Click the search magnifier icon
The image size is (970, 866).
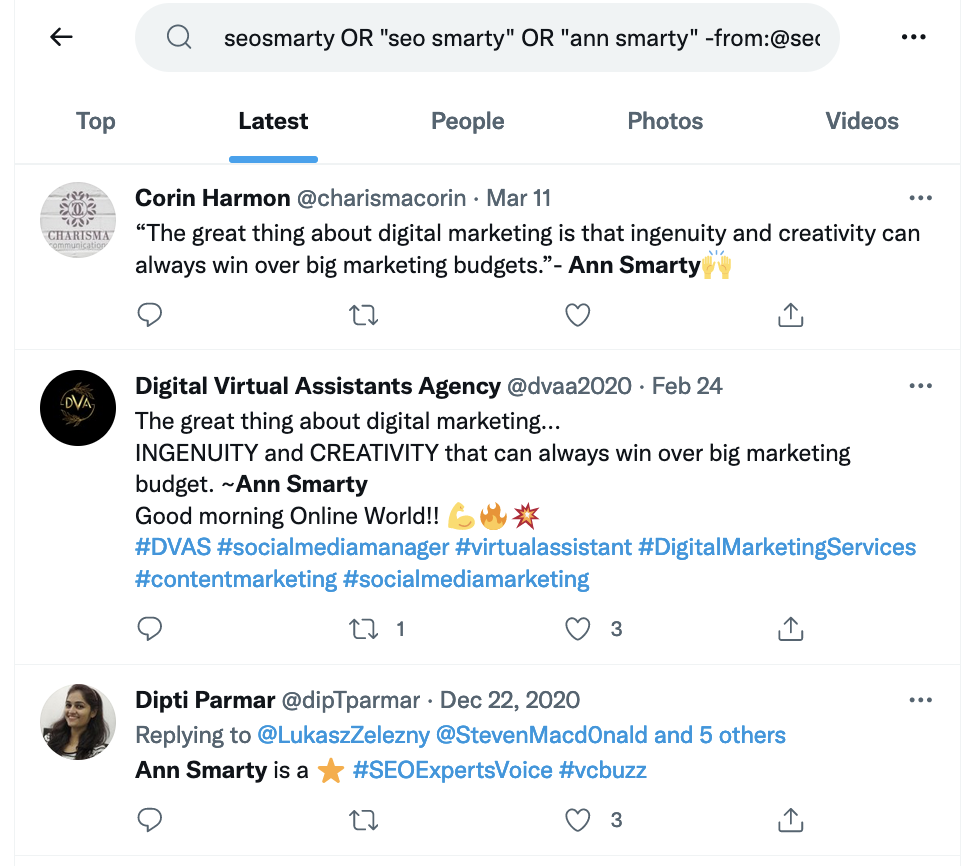179,38
